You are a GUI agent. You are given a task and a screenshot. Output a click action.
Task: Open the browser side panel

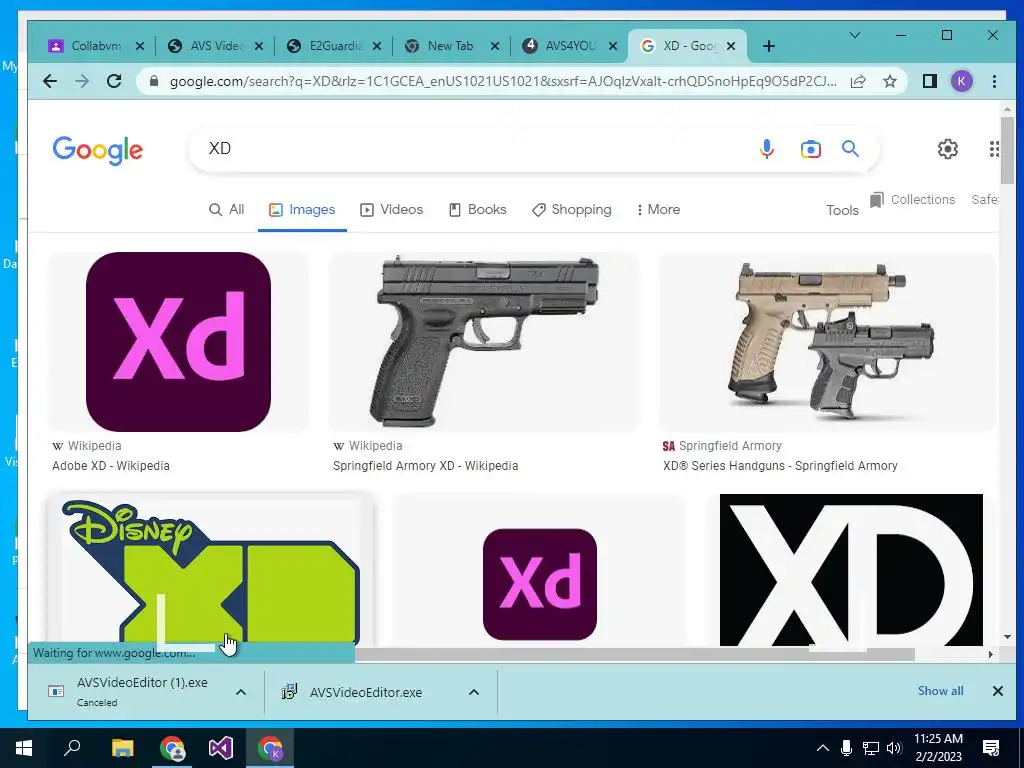click(929, 81)
